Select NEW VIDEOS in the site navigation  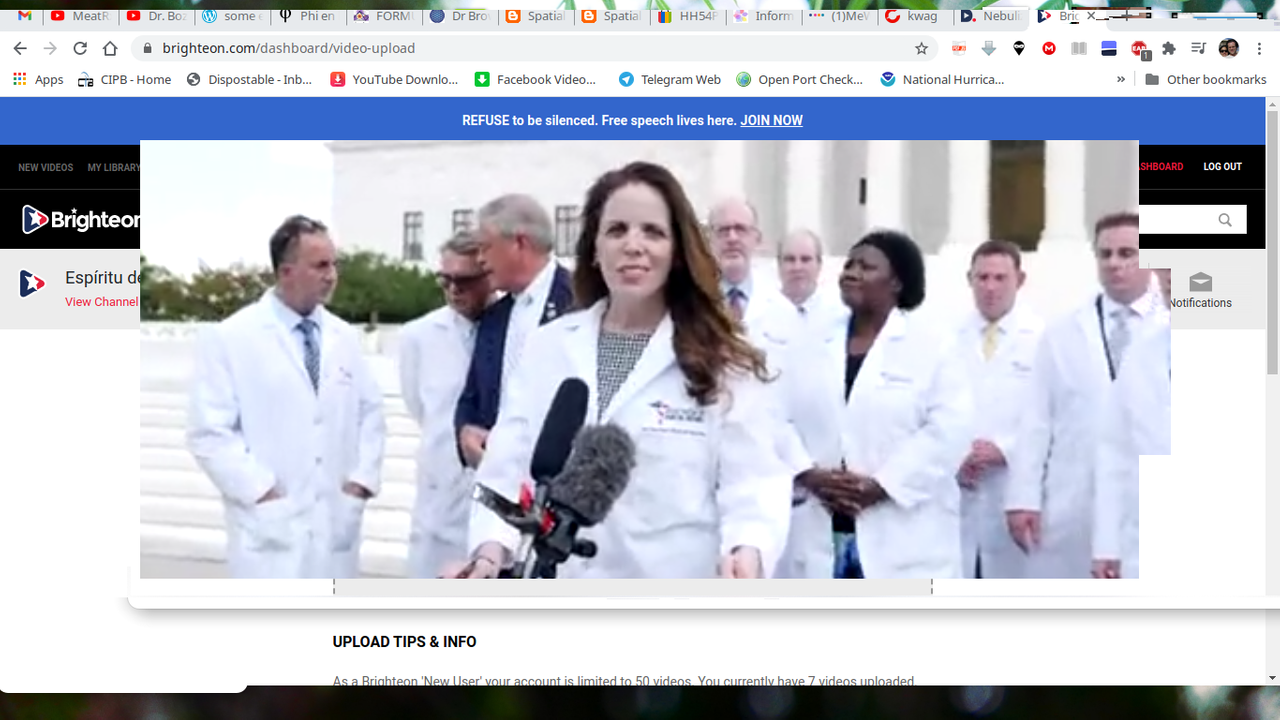pos(45,168)
